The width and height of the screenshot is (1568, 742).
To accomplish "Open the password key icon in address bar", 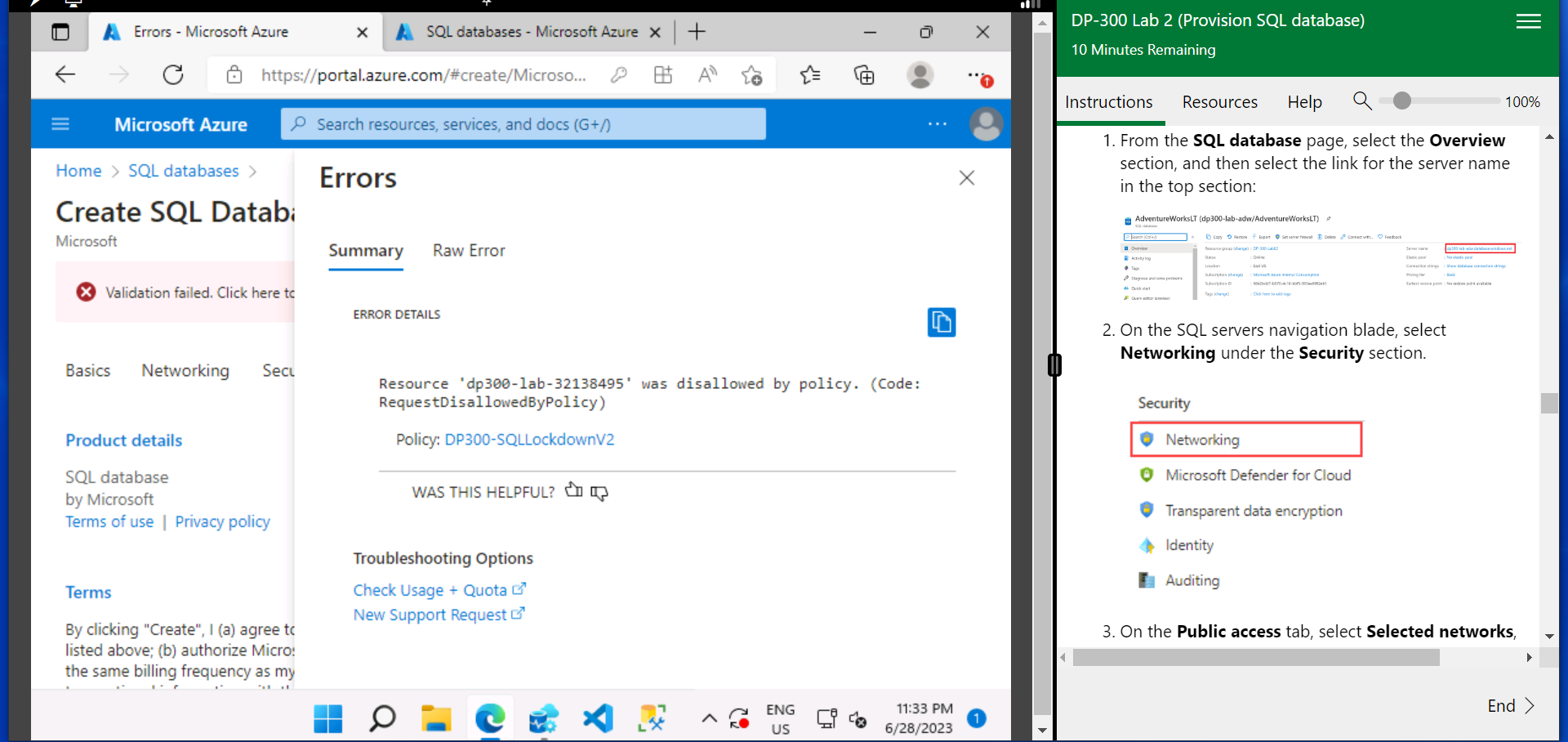I will (619, 75).
